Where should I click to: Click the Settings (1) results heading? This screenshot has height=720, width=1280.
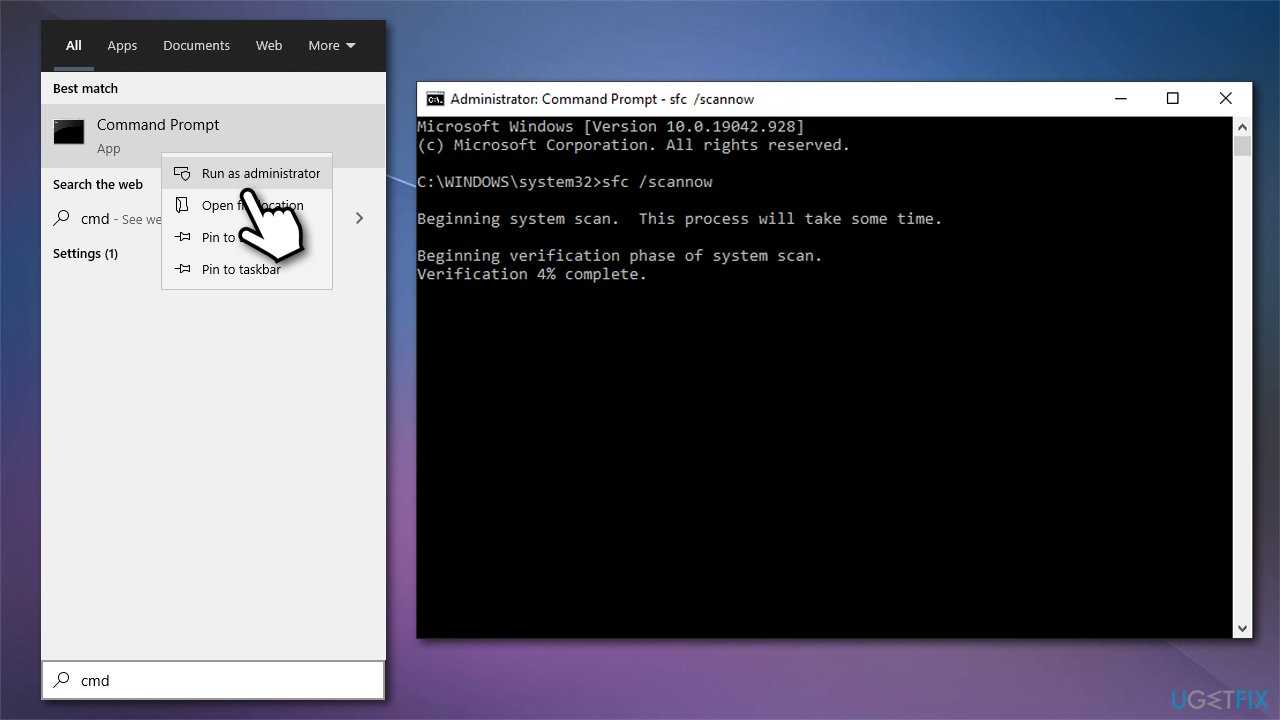coord(85,253)
